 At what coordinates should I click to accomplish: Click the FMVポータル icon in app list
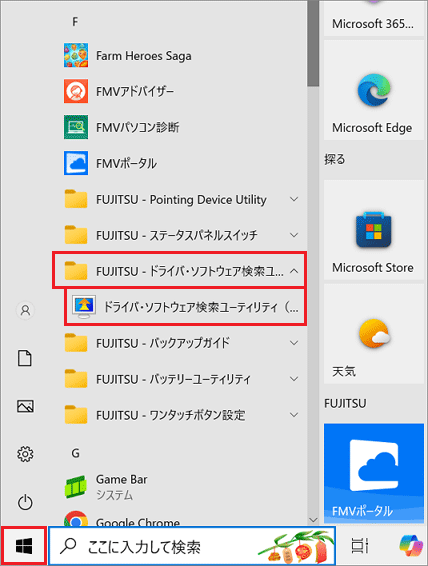point(76,163)
